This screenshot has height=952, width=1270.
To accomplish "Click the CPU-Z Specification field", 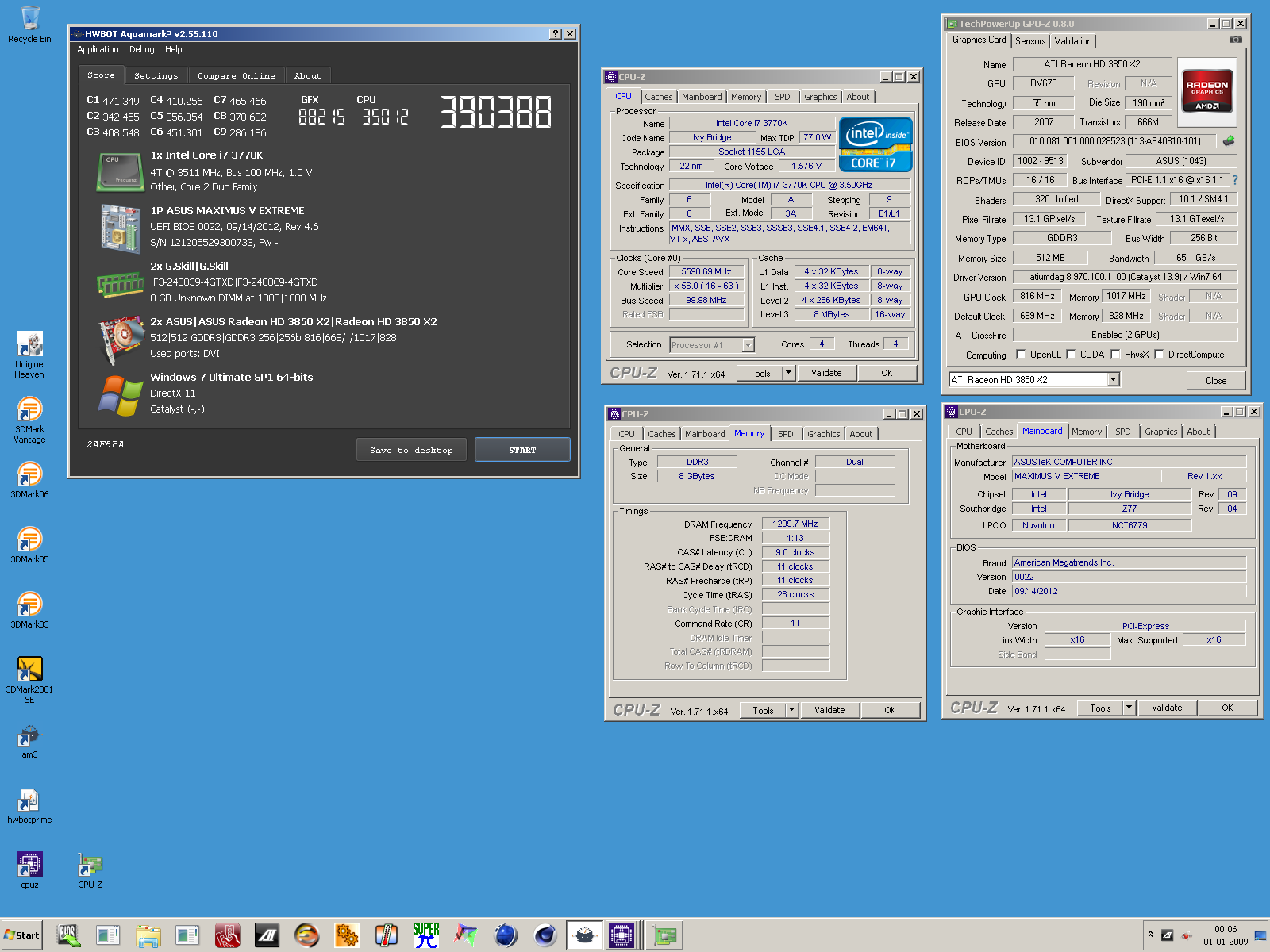I will coord(789,185).
